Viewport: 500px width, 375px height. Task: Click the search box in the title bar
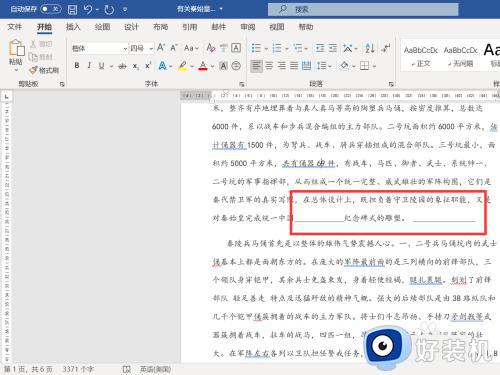pyautogui.click(x=363, y=9)
